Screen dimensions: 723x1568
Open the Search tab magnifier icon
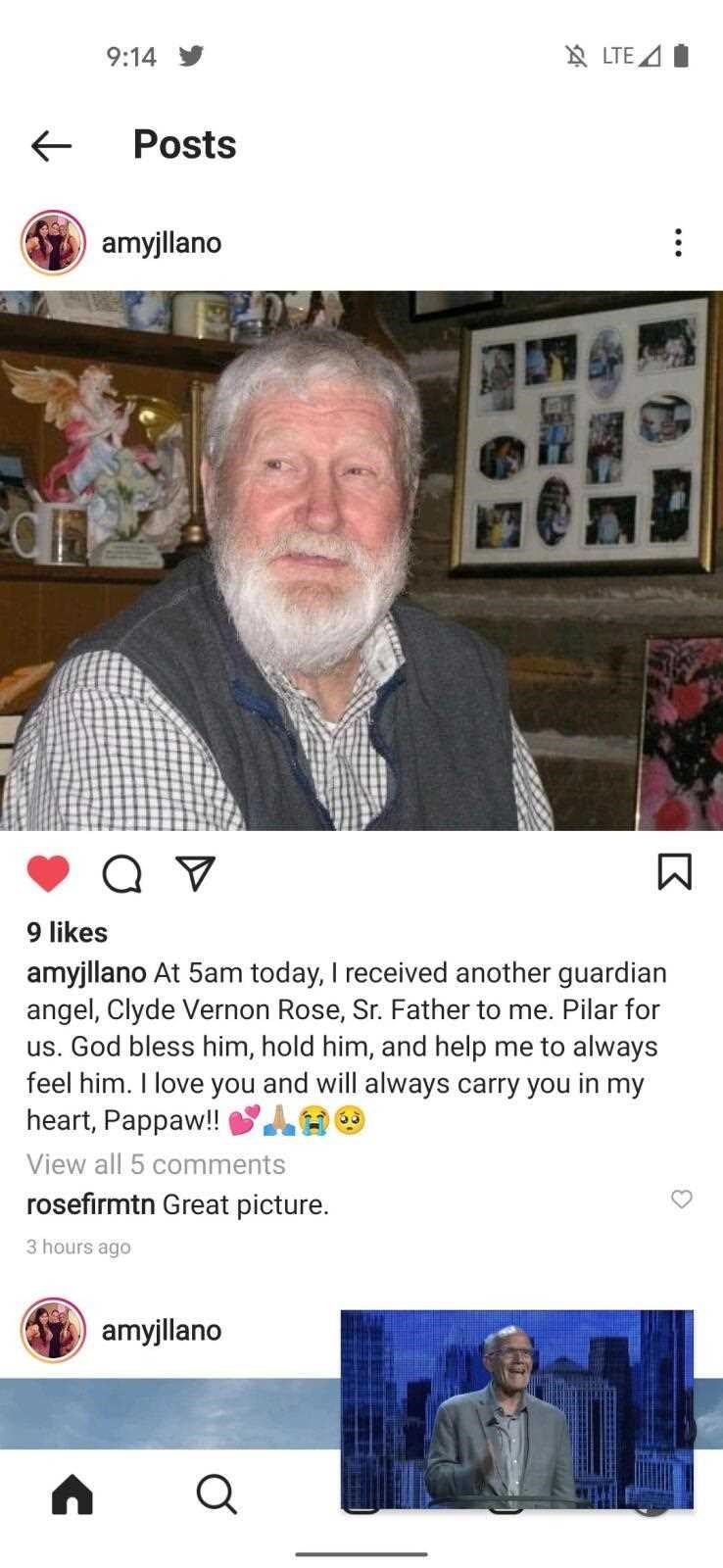pyautogui.click(x=217, y=1494)
